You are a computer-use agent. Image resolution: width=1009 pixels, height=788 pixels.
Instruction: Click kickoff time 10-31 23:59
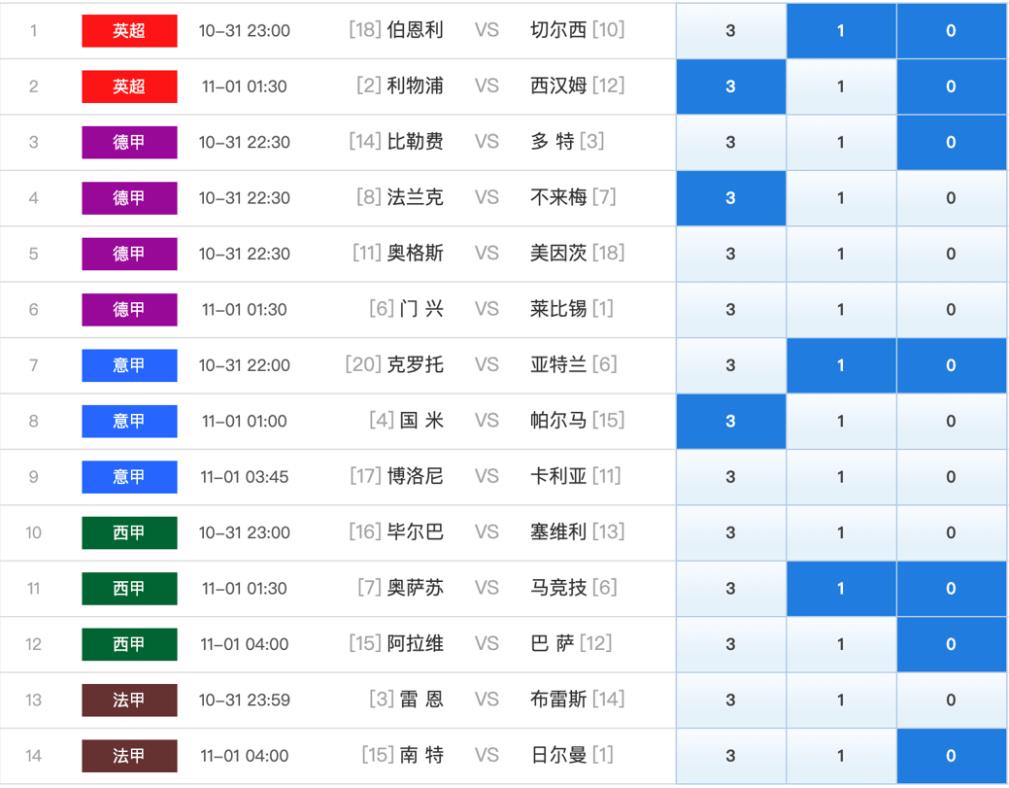click(x=245, y=700)
